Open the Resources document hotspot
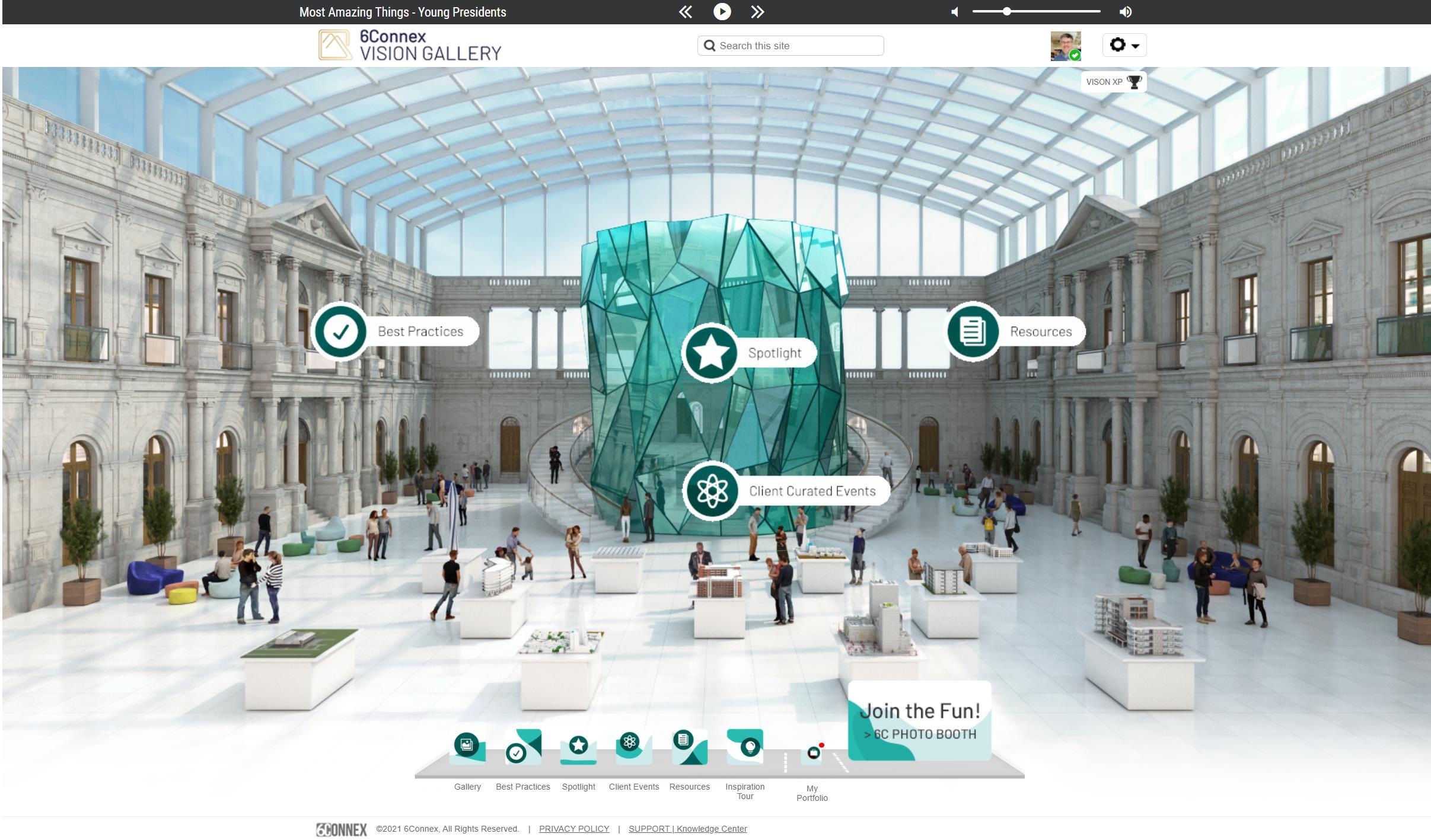This screenshot has height=840, width=1431. [973, 331]
